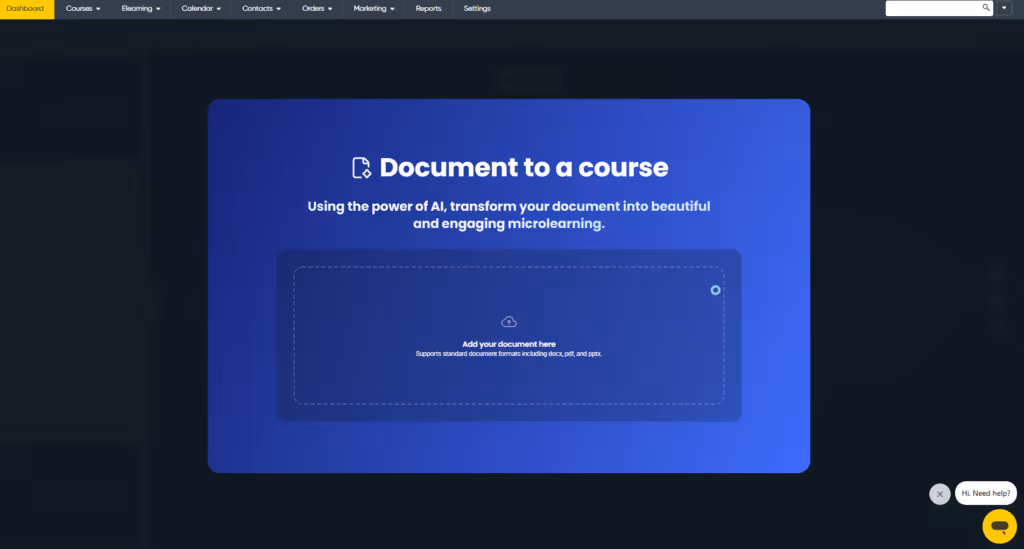Dismiss the 'Hi. Need help?' bubble

click(940, 494)
